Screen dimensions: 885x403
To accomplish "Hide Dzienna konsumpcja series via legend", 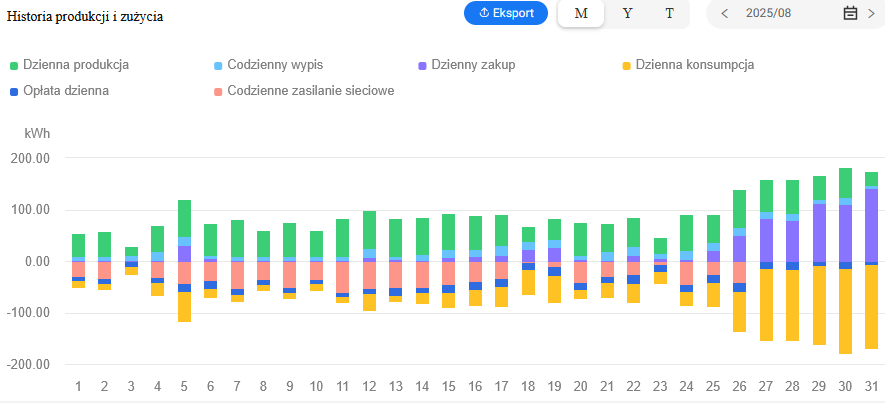I will pyautogui.click(x=694, y=65).
